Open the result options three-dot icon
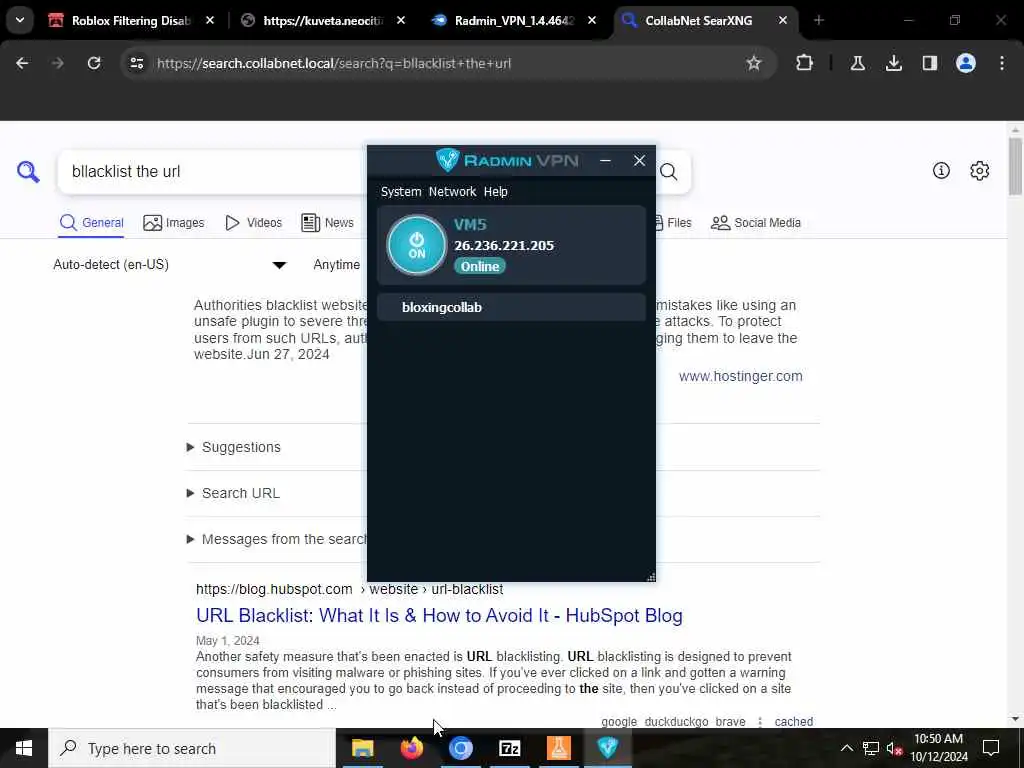This screenshot has width=1024, height=768. click(x=760, y=722)
